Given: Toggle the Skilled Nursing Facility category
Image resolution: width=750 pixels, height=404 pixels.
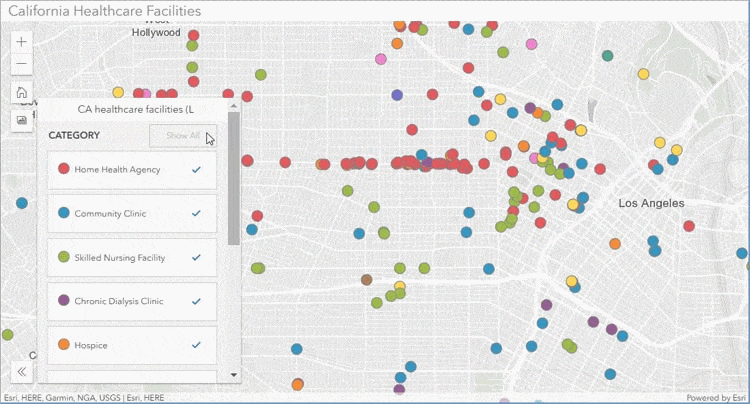Looking at the screenshot, I should click(x=132, y=257).
